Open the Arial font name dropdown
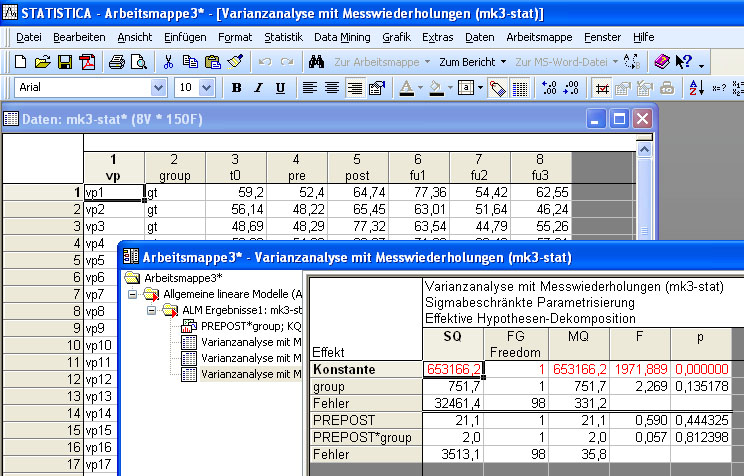This screenshot has width=744, height=476. click(159, 88)
